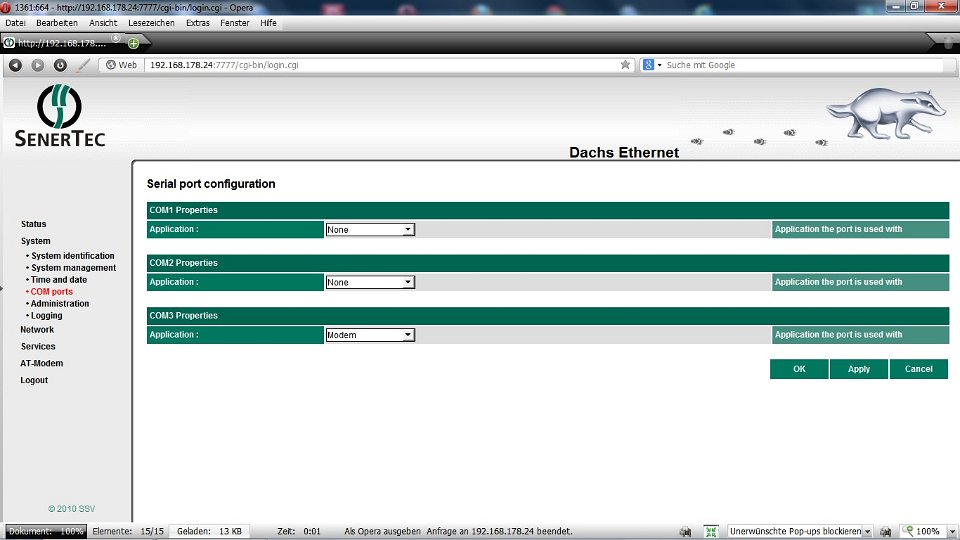The width and height of the screenshot is (960, 540).
Task: Open the COM3 Application dropdown set to Modem
Action: 369,336
